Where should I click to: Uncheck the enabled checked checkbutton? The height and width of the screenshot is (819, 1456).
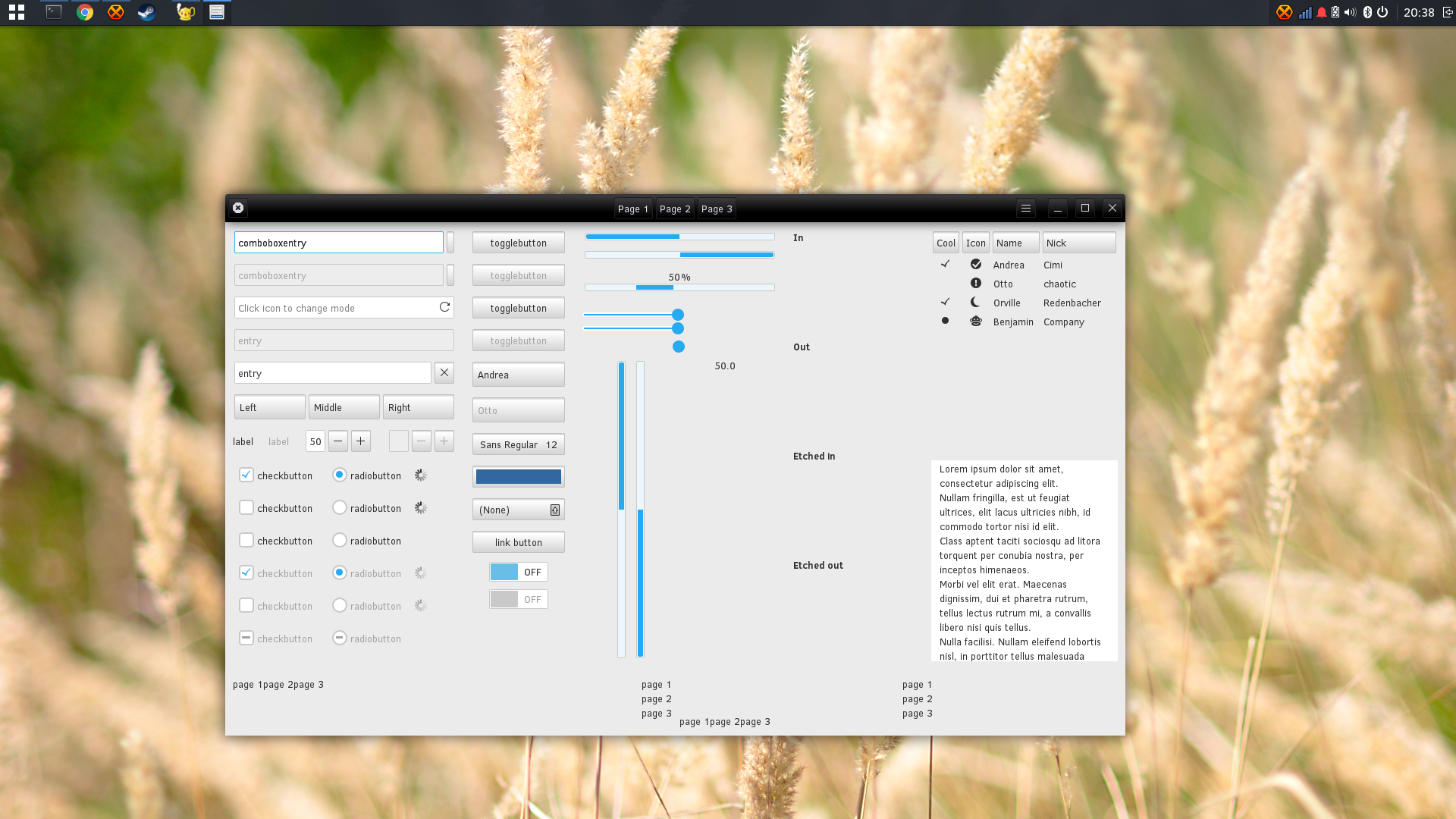(x=246, y=475)
